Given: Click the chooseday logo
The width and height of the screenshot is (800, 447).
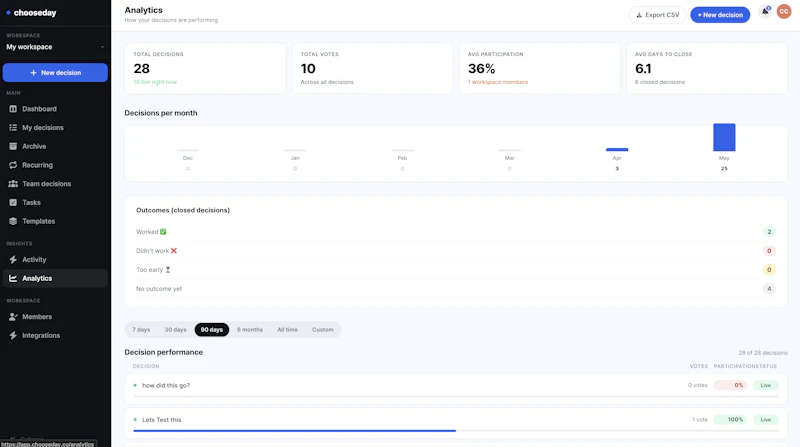Looking at the screenshot, I should click(31, 13).
